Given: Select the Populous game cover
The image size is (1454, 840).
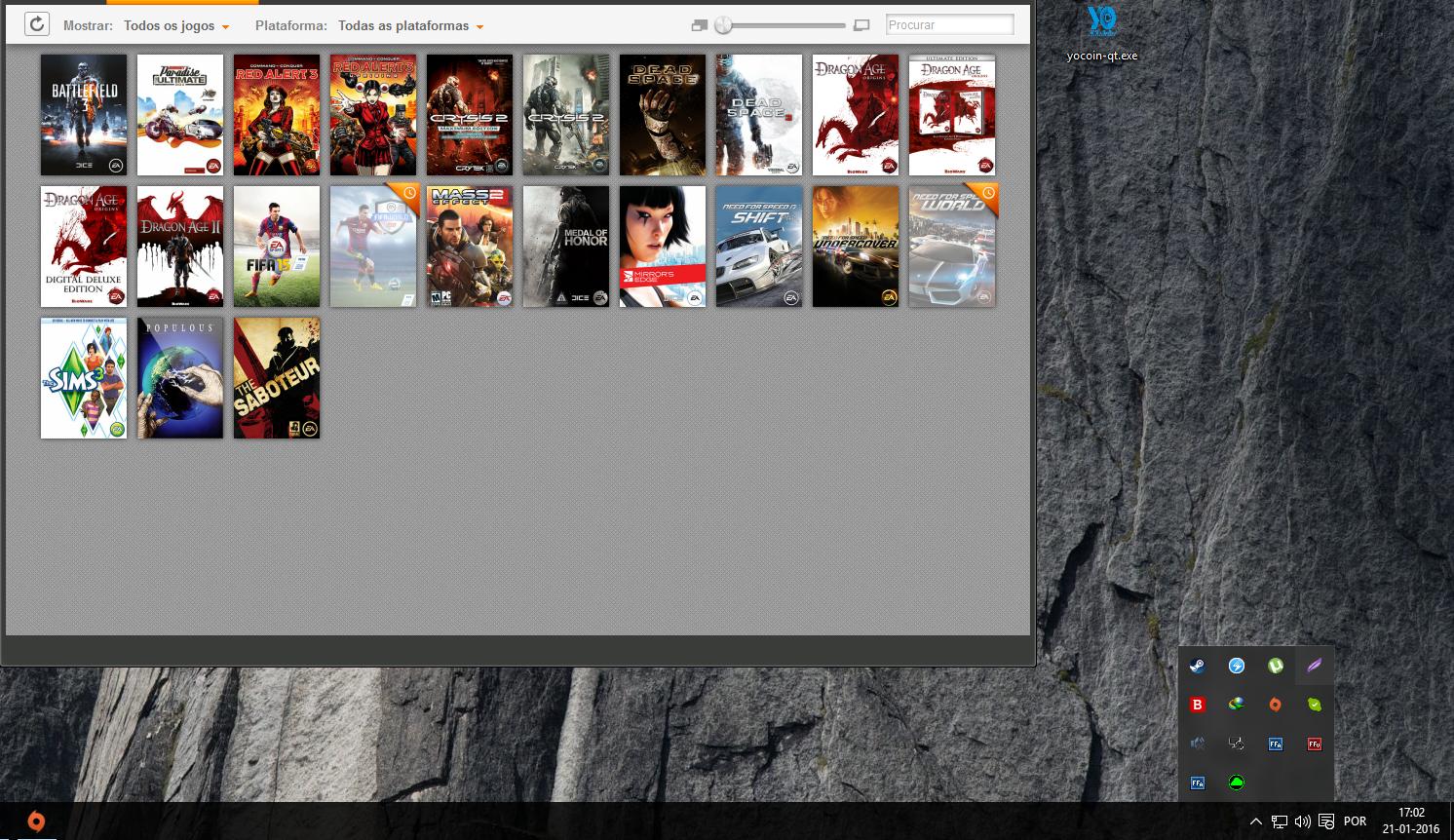Looking at the screenshot, I should (x=180, y=378).
